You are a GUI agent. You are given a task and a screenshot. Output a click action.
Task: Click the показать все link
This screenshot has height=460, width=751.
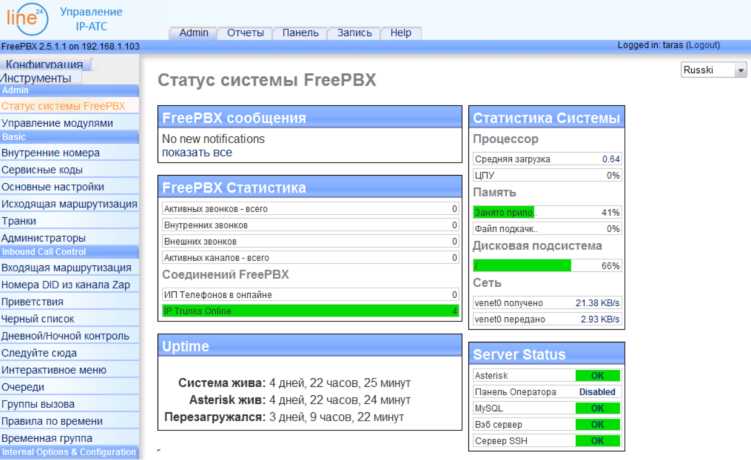coord(197,152)
